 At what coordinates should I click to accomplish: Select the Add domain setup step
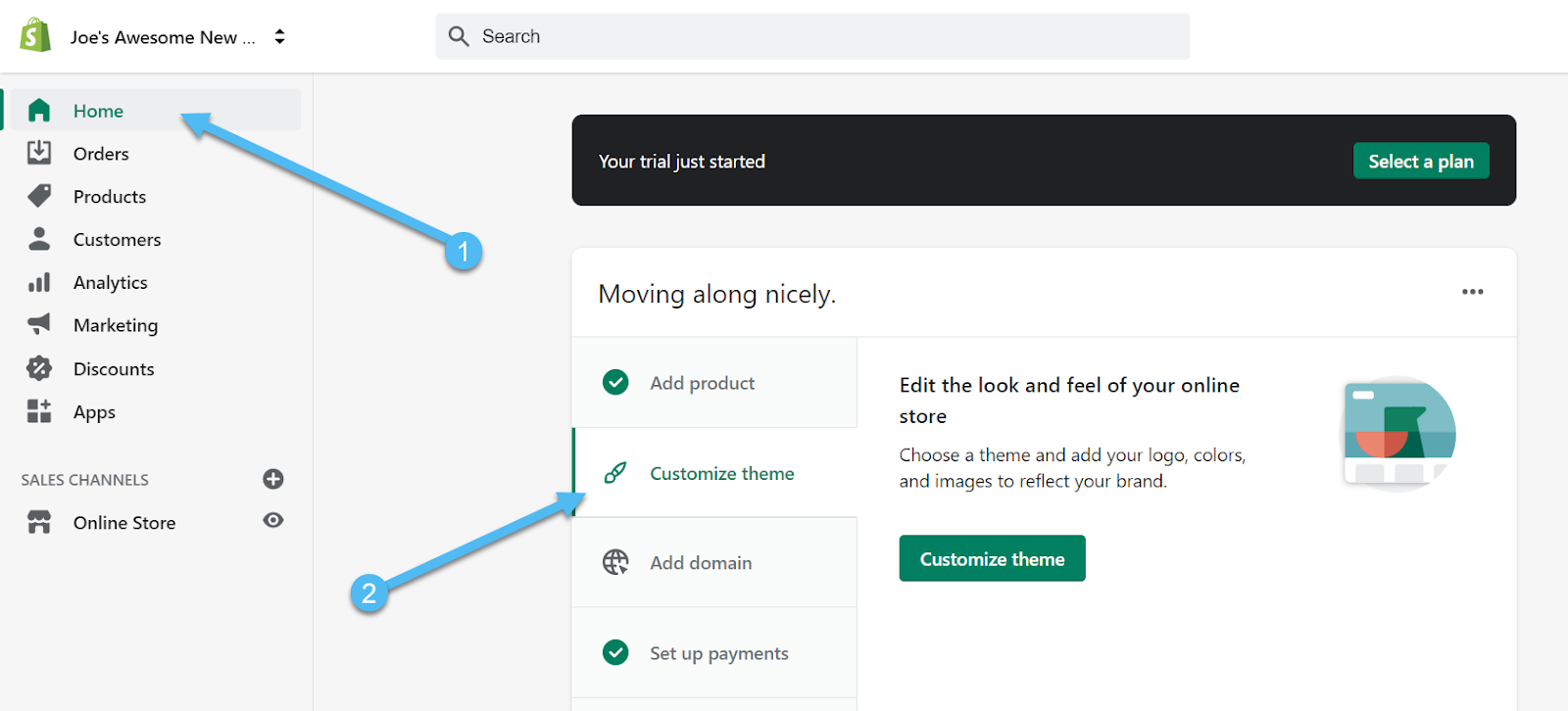[x=701, y=562]
